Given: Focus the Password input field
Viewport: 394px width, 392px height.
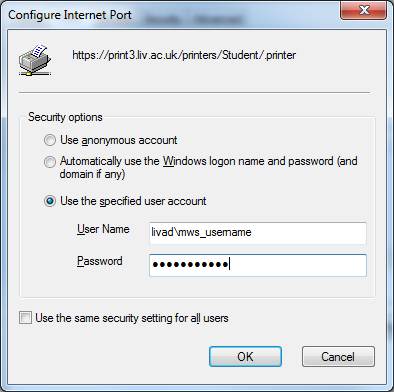Looking at the screenshot, I should coord(258,265).
